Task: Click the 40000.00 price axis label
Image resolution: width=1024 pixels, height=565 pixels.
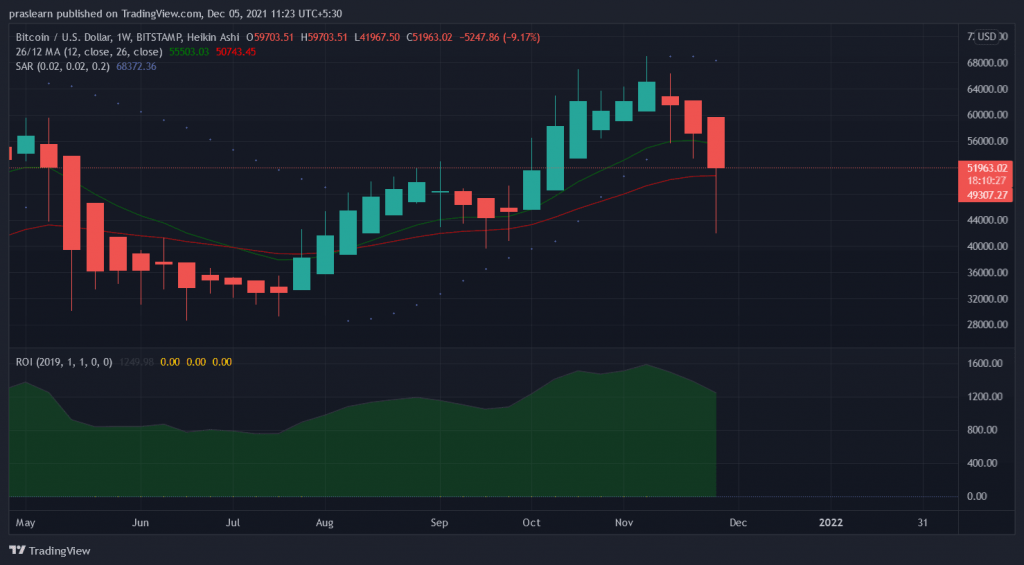Action: (x=985, y=246)
